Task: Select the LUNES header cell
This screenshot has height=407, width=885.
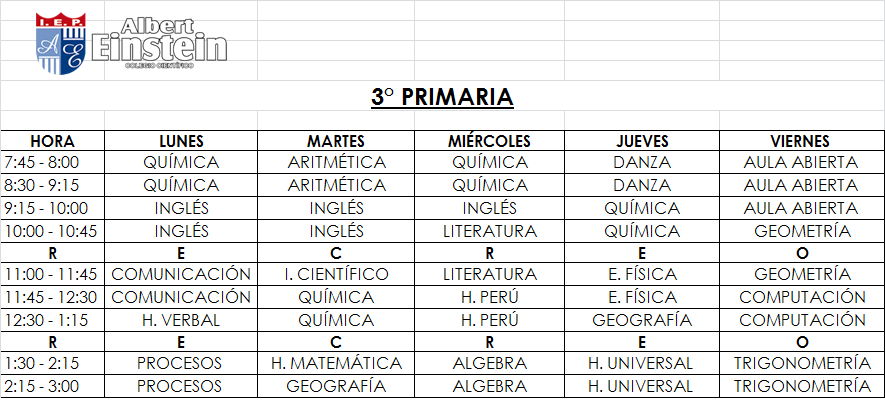Action: [181, 141]
